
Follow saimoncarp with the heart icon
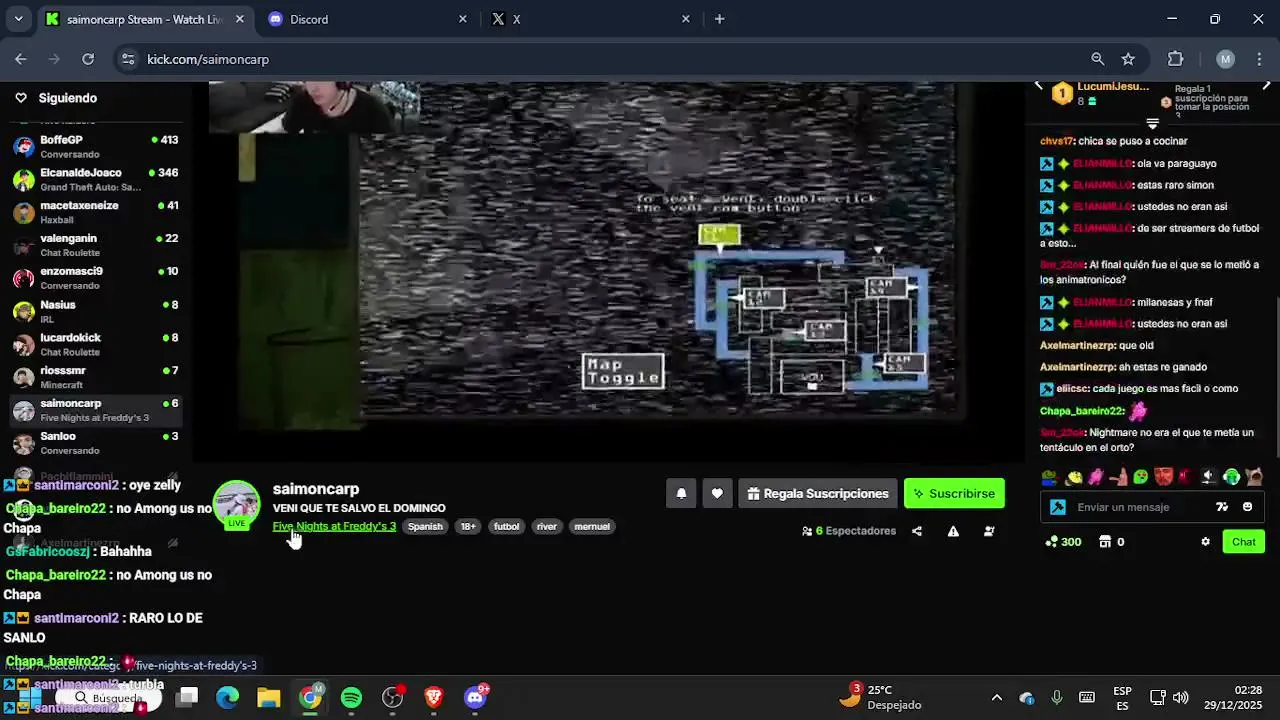point(717,493)
